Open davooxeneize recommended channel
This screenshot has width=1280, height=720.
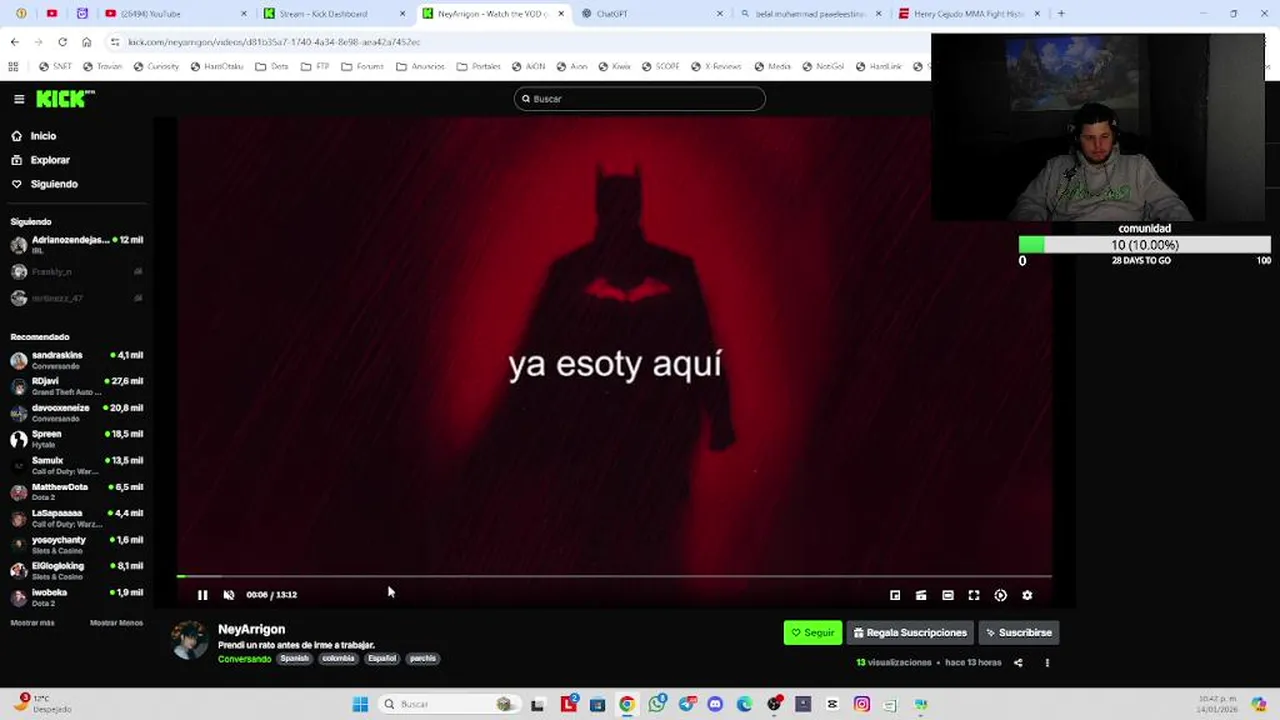[x=77, y=413]
